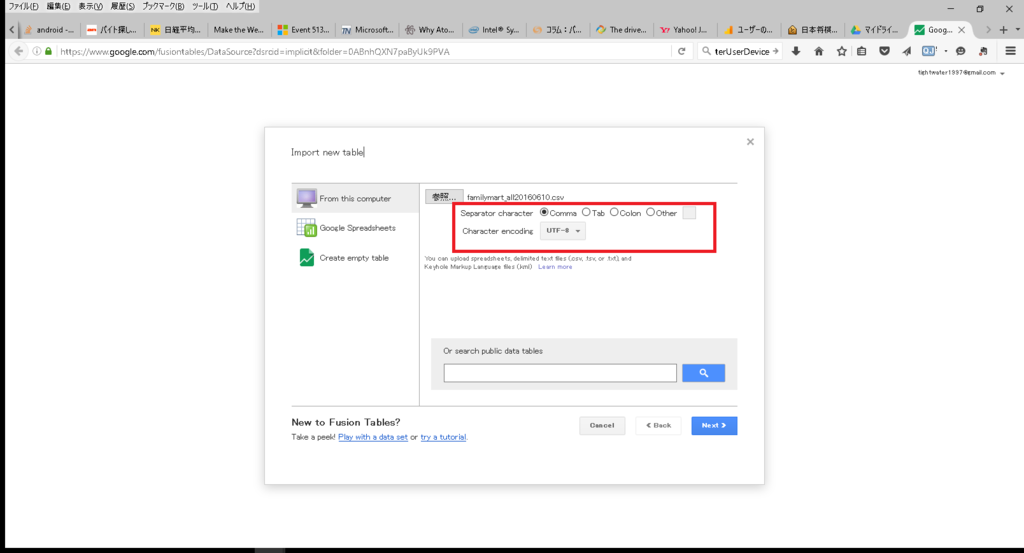Click the Other separator text box
The height and width of the screenshot is (553, 1024).
689,213
